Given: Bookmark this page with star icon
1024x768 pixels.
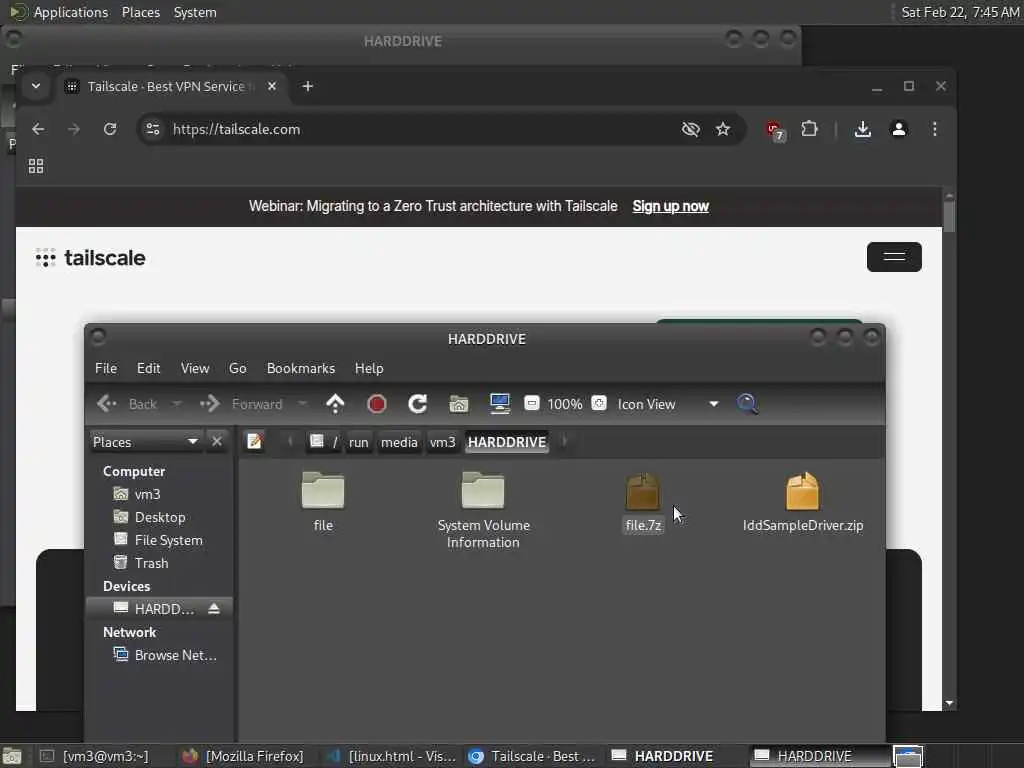Looking at the screenshot, I should [x=722, y=129].
